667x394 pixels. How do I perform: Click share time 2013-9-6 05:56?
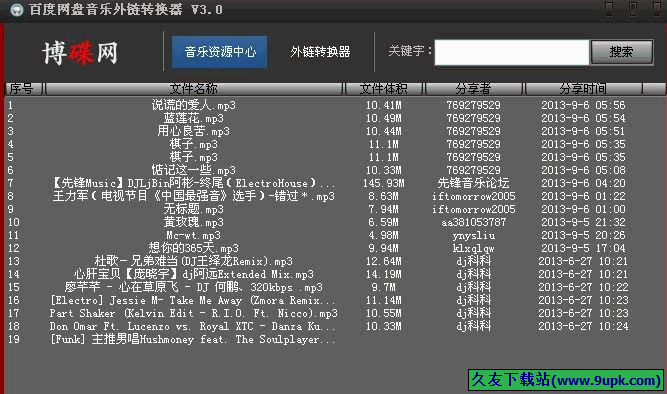point(583,105)
